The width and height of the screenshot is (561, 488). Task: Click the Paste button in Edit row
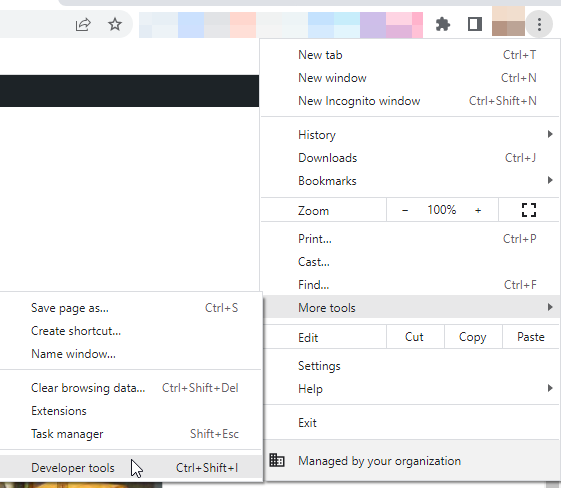[x=531, y=337]
